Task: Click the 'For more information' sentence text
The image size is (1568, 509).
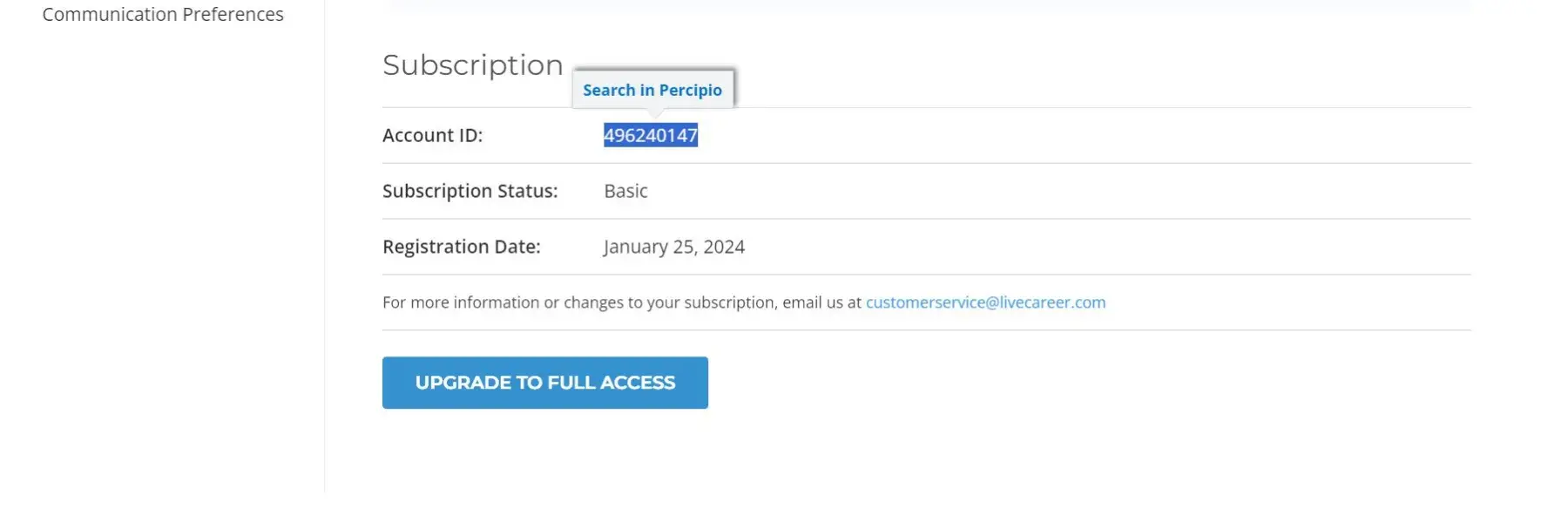Action: [621, 302]
